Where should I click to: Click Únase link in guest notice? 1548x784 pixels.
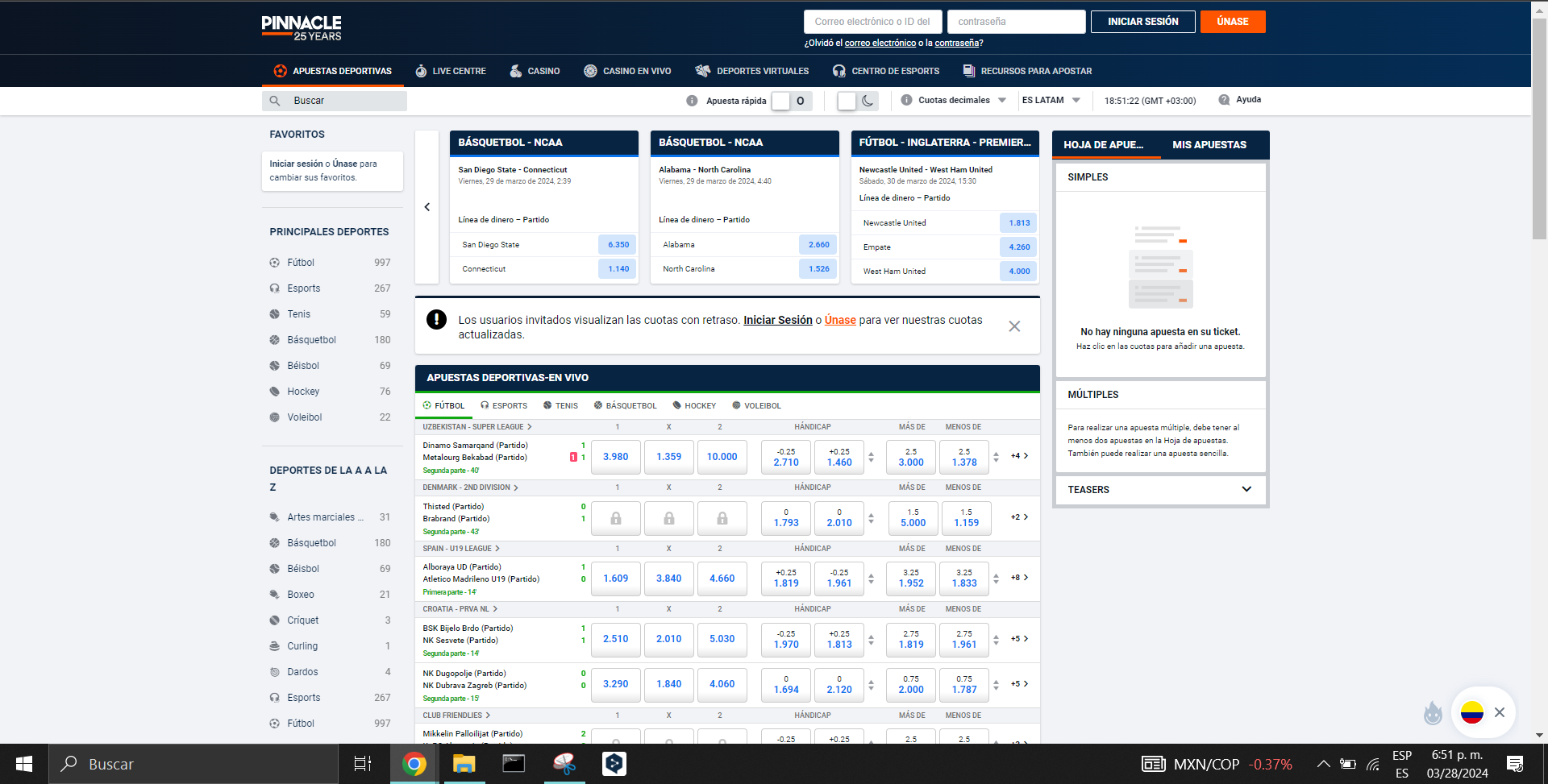tap(840, 320)
